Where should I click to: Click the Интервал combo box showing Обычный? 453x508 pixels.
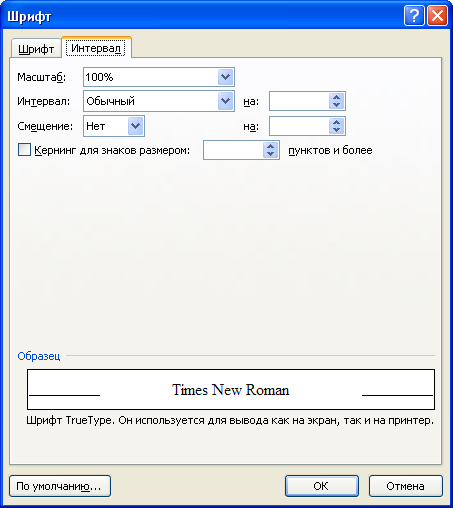pos(159,101)
